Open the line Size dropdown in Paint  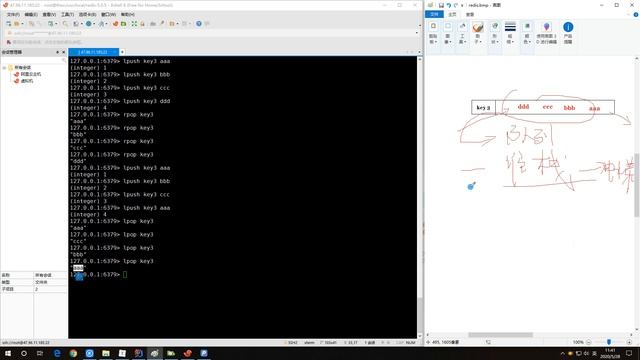pyautogui.click(x=510, y=33)
